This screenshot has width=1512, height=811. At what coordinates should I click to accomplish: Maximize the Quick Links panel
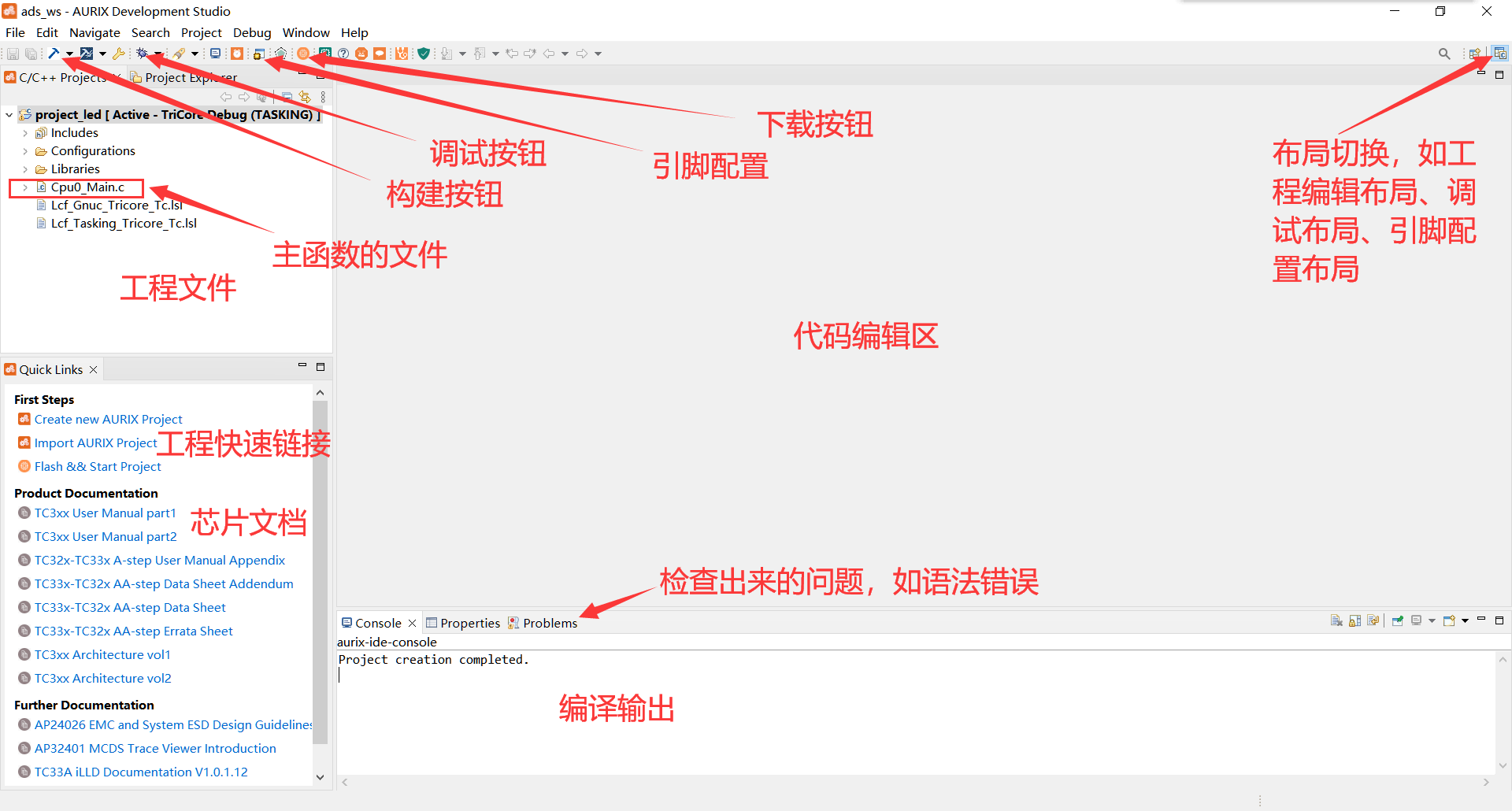coord(321,366)
